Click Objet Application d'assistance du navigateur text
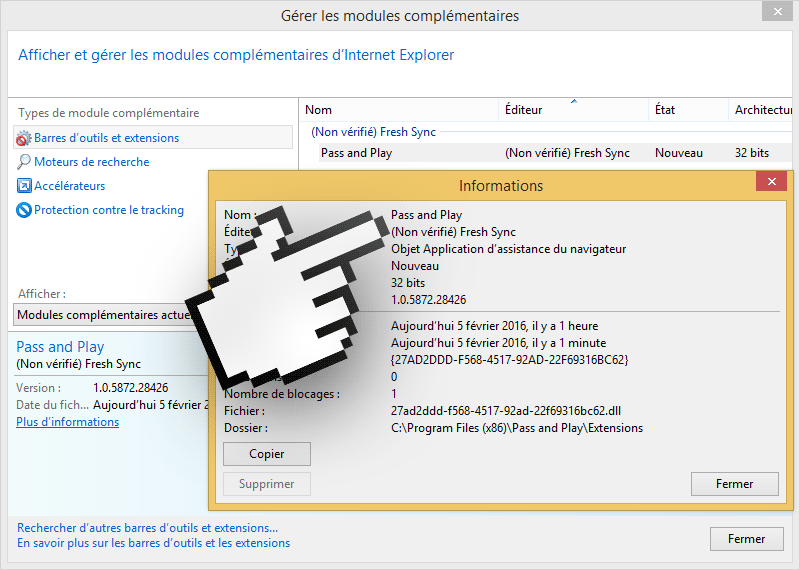The width and height of the screenshot is (800, 570). click(x=508, y=249)
